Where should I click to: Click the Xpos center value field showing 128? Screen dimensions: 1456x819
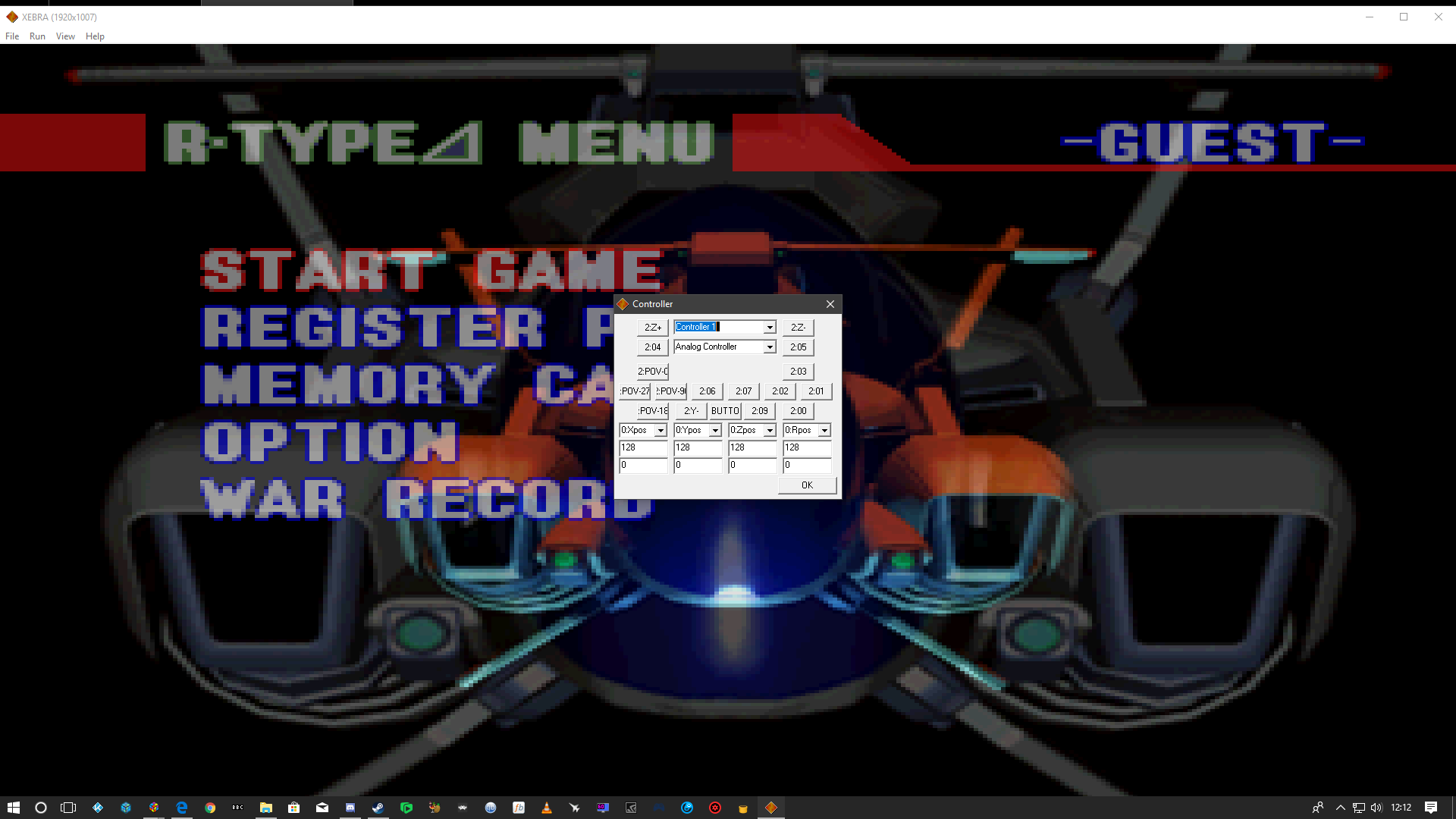pyautogui.click(x=643, y=447)
